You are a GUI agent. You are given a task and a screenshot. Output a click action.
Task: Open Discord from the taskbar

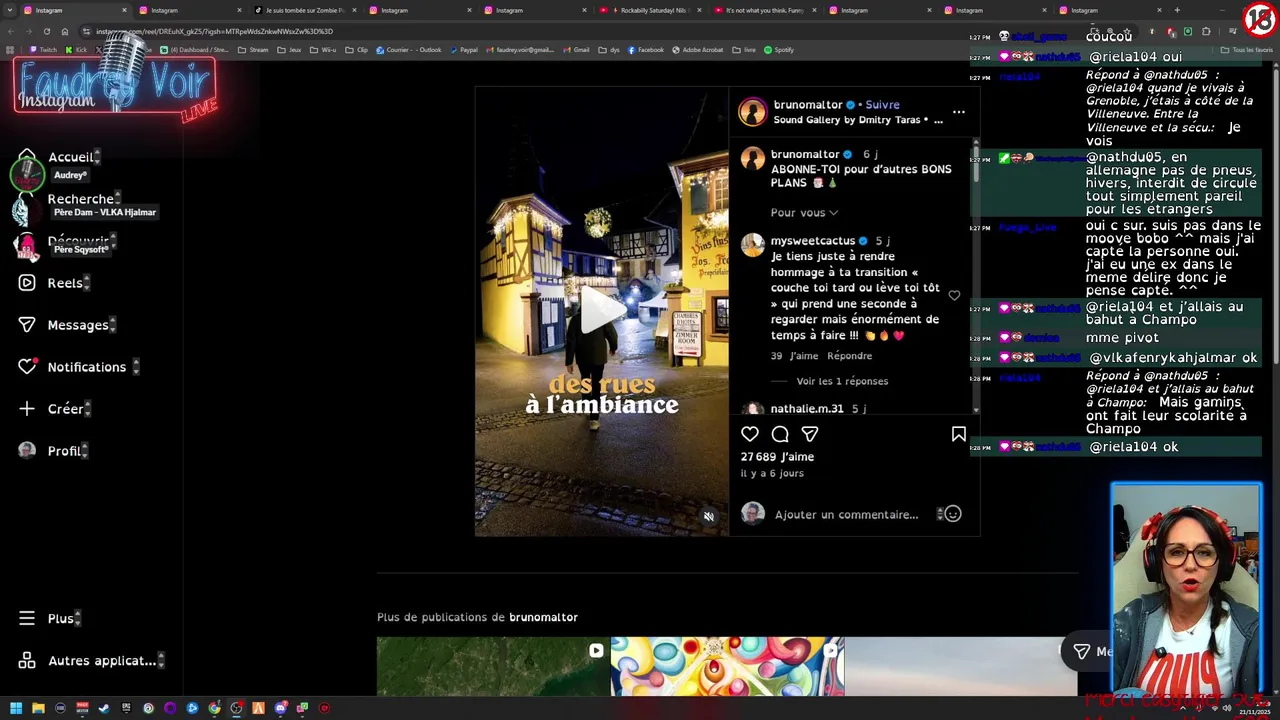[280, 708]
